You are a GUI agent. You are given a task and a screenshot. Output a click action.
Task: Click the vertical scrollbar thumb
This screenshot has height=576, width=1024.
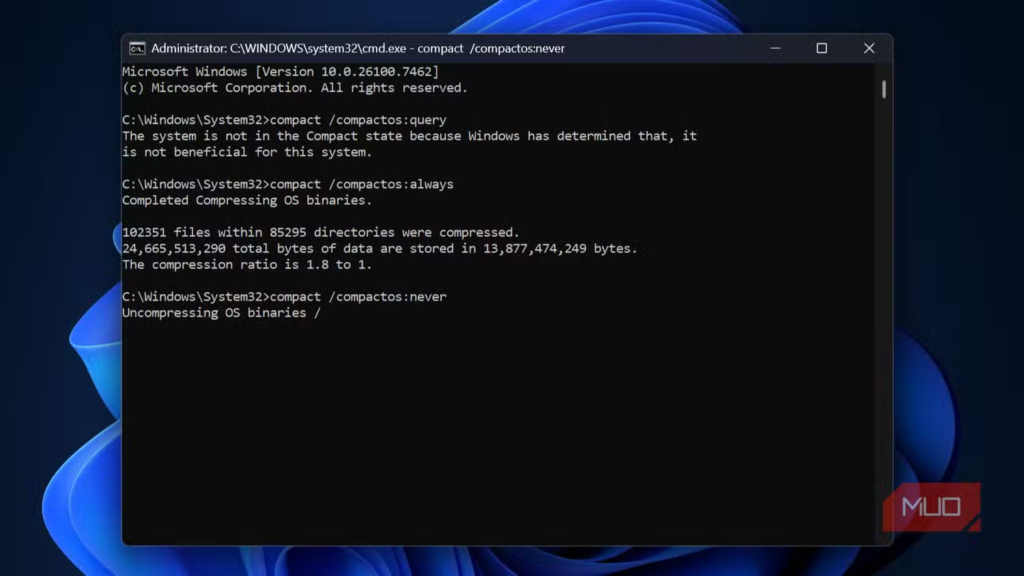coord(884,90)
